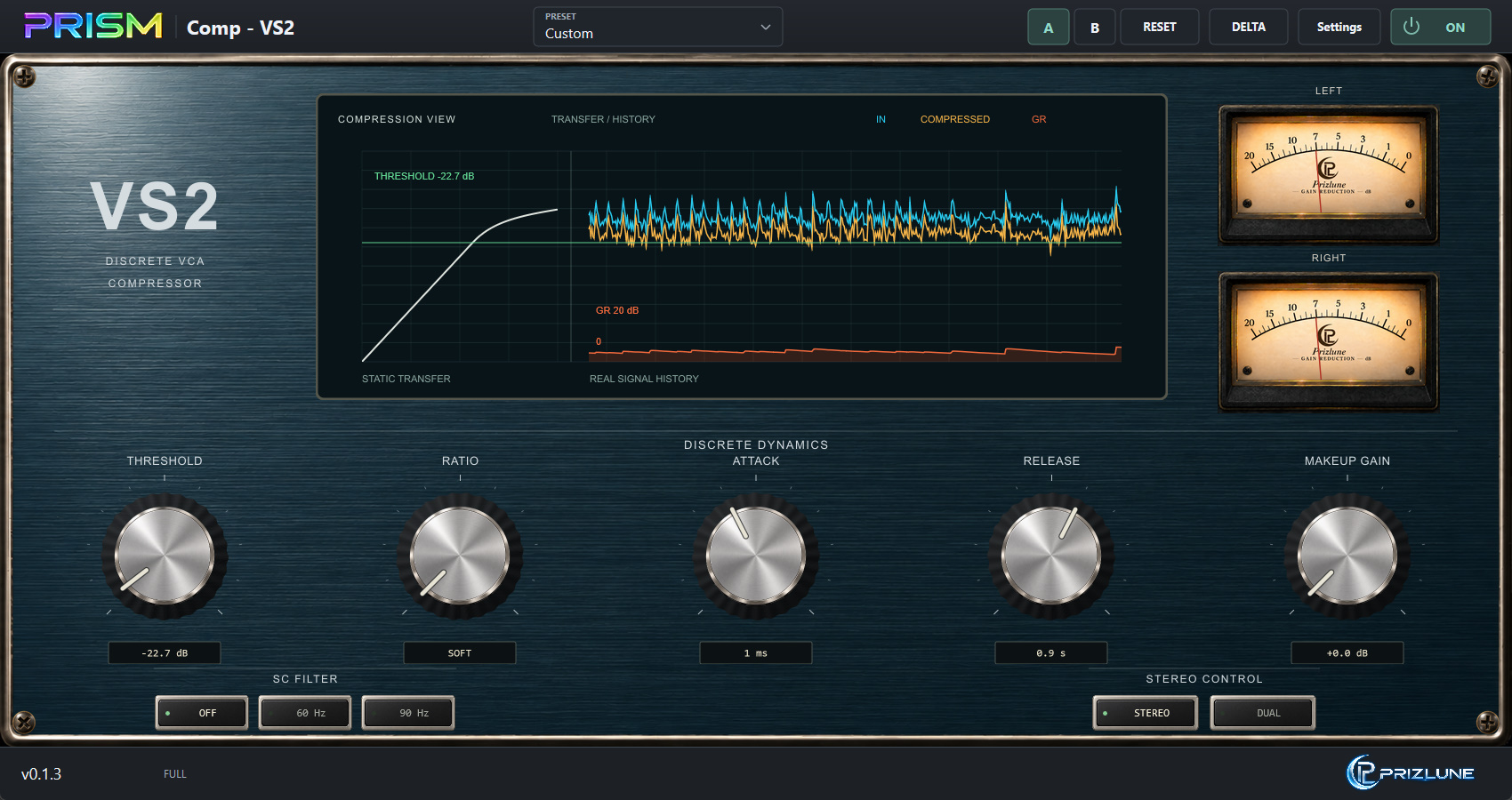Click the ratio value field SOFT
1512x800 pixels.
460,652
